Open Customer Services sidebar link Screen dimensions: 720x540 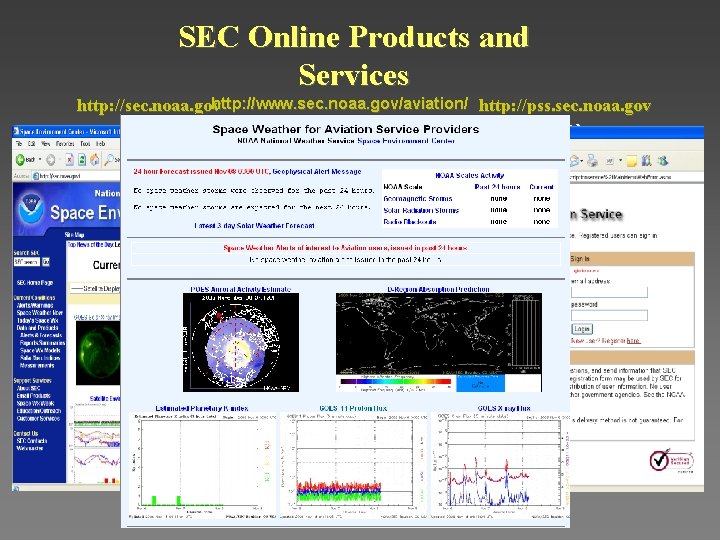[x=38, y=418]
